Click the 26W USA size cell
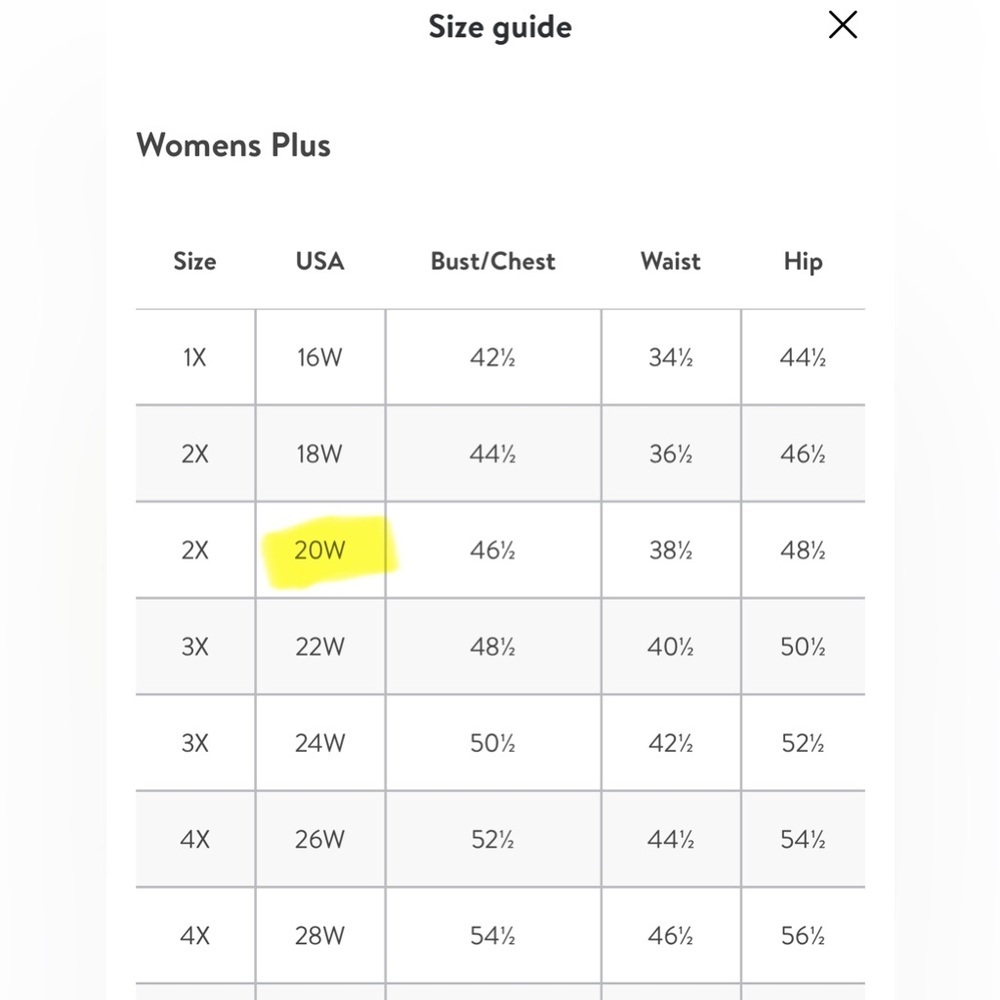This screenshot has width=1000, height=1000. (x=320, y=839)
